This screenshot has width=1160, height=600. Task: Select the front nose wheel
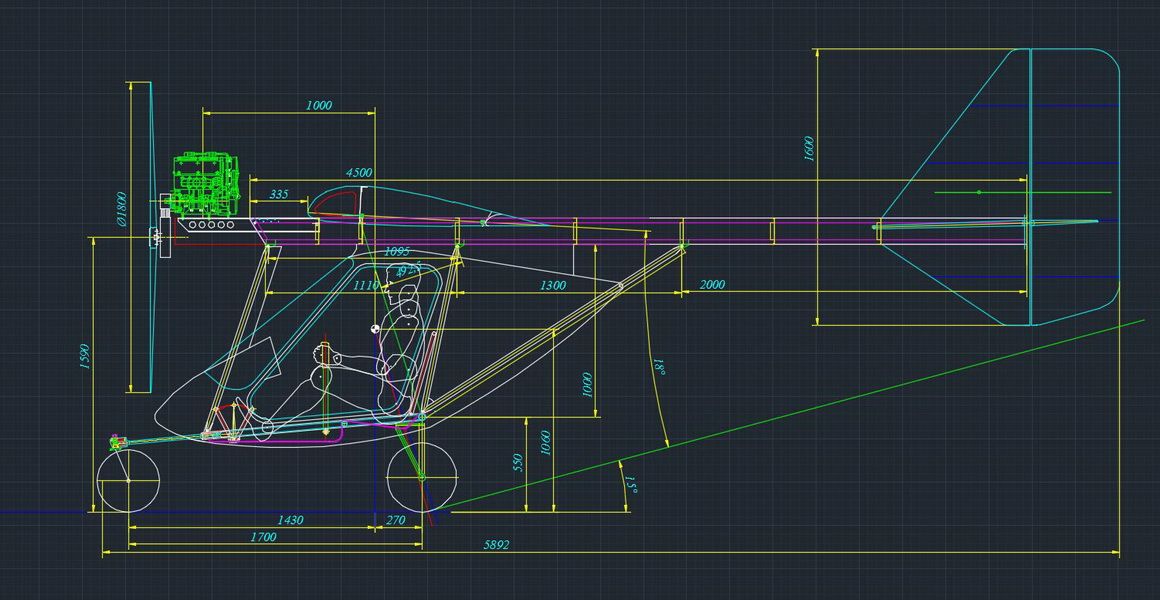(x=128, y=481)
